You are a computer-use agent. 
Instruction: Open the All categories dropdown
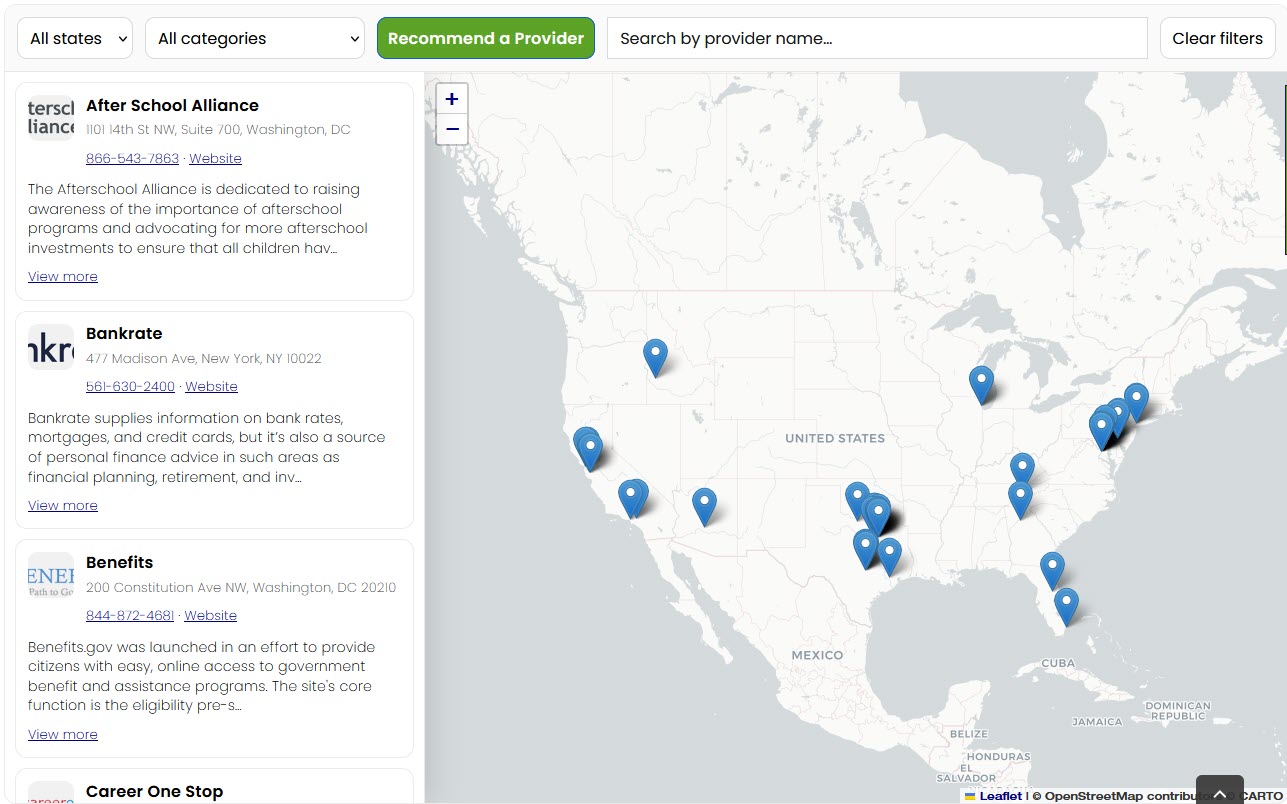click(x=254, y=38)
